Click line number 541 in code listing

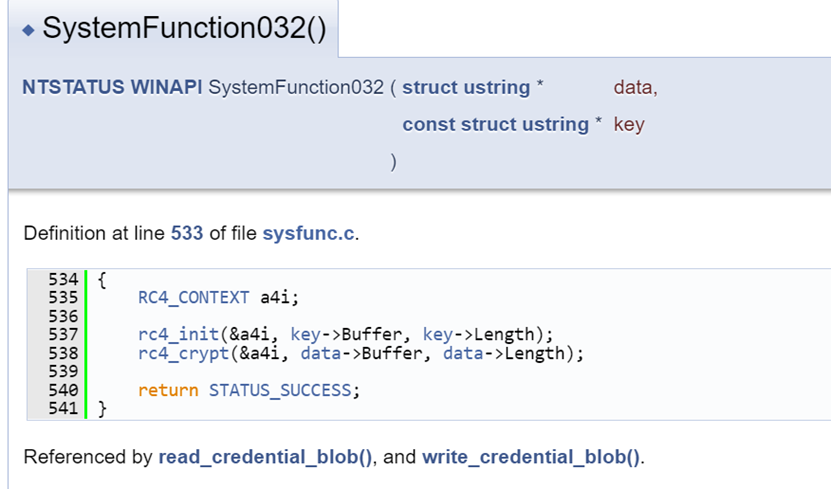63,408
